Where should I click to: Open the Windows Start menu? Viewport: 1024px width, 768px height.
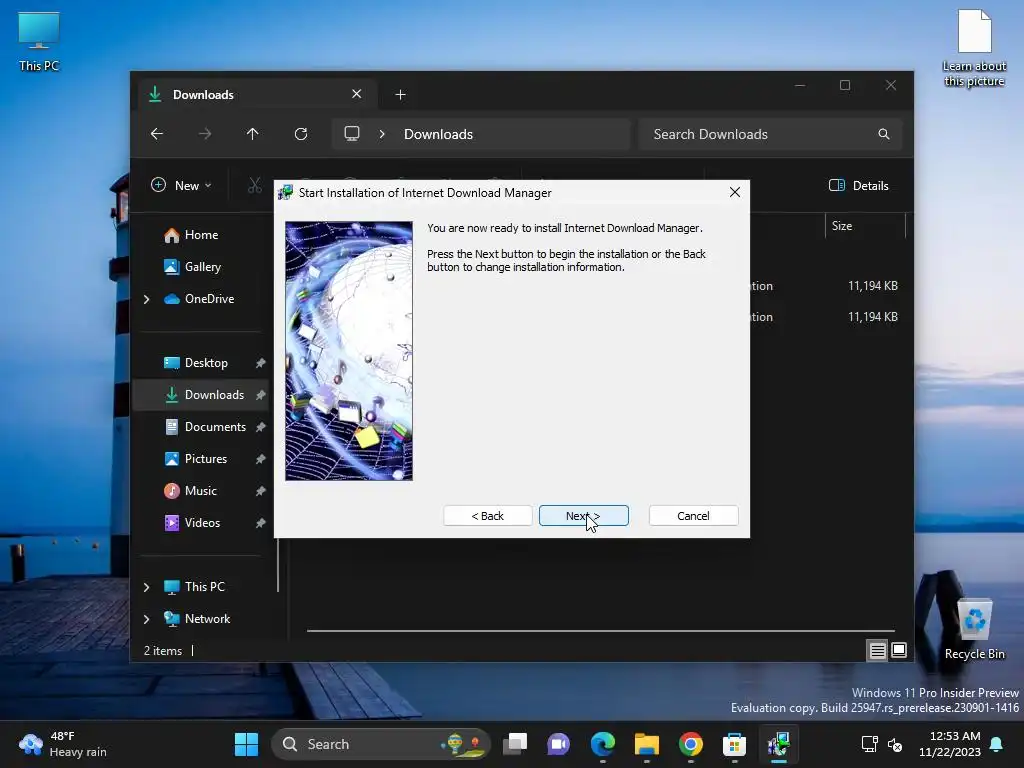(246, 744)
